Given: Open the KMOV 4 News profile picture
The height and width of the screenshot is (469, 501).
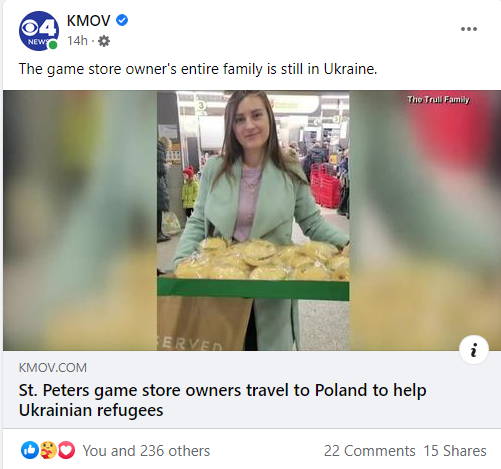Looking at the screenshot, I should pos(39,31).
